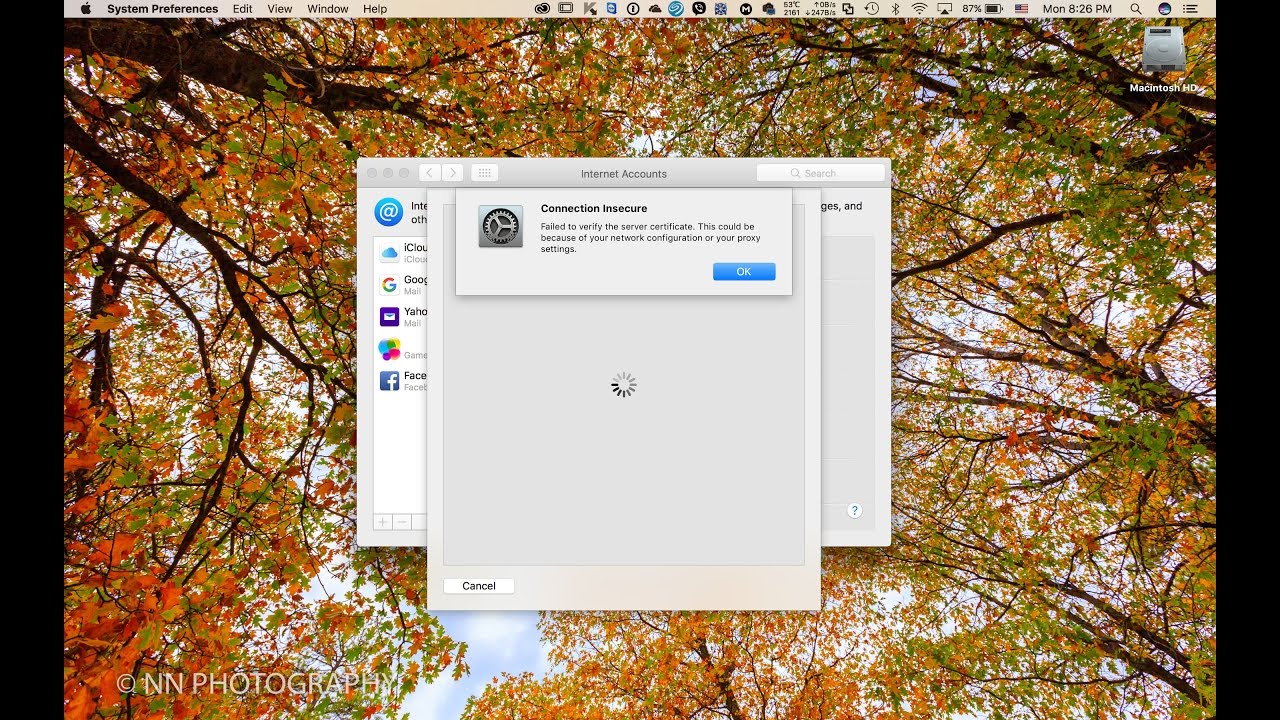Select the Google Mail account row

[x=401, y=285]
